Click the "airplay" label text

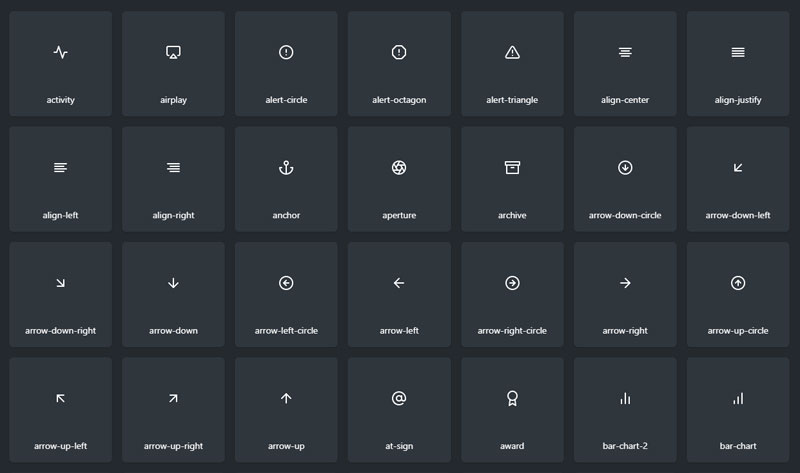[173, 100]
